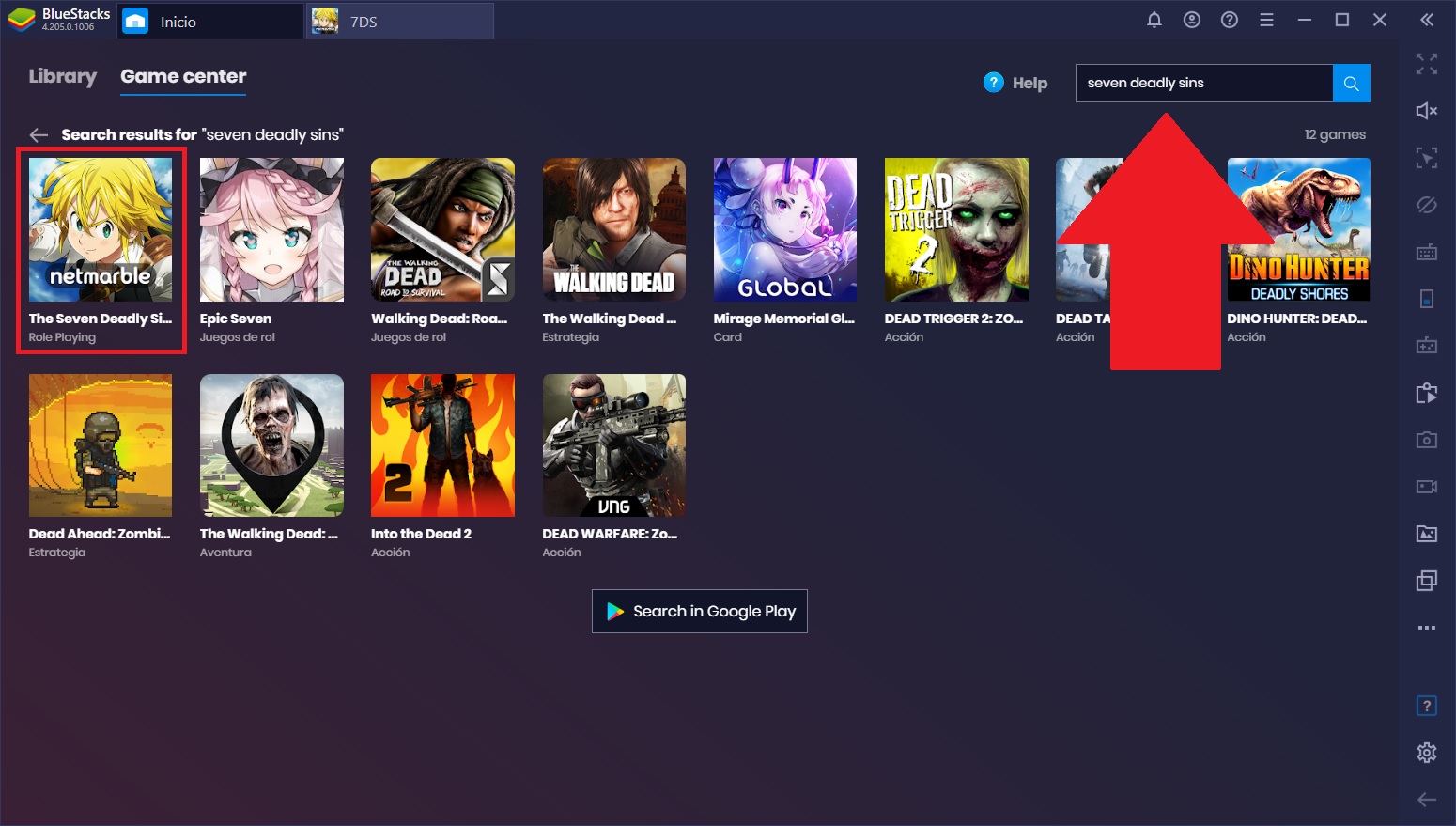
Task: Click the BlueStacks logo
Action: 22,20
